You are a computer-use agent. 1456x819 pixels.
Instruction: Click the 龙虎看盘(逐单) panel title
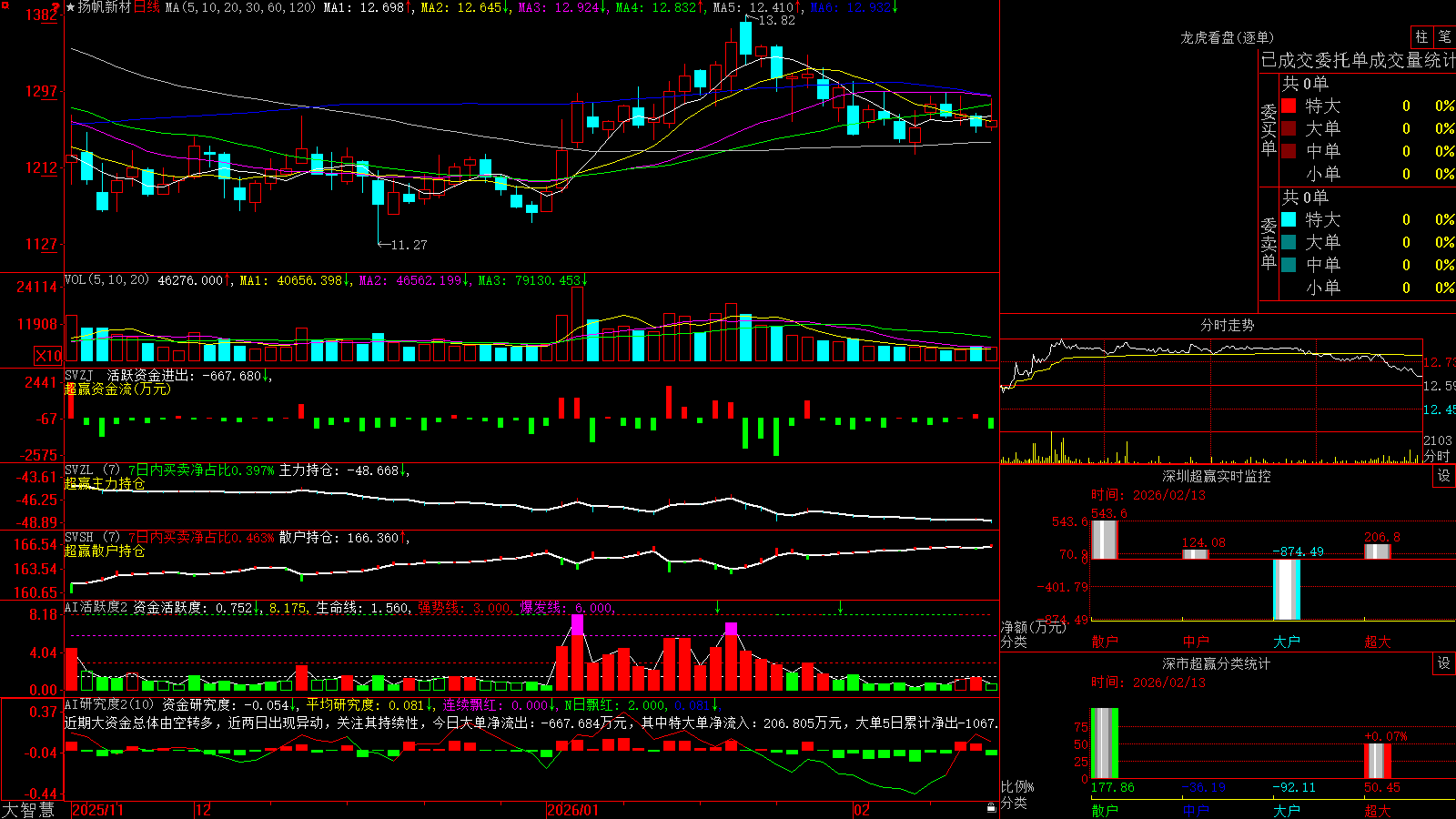[1227, 37]
